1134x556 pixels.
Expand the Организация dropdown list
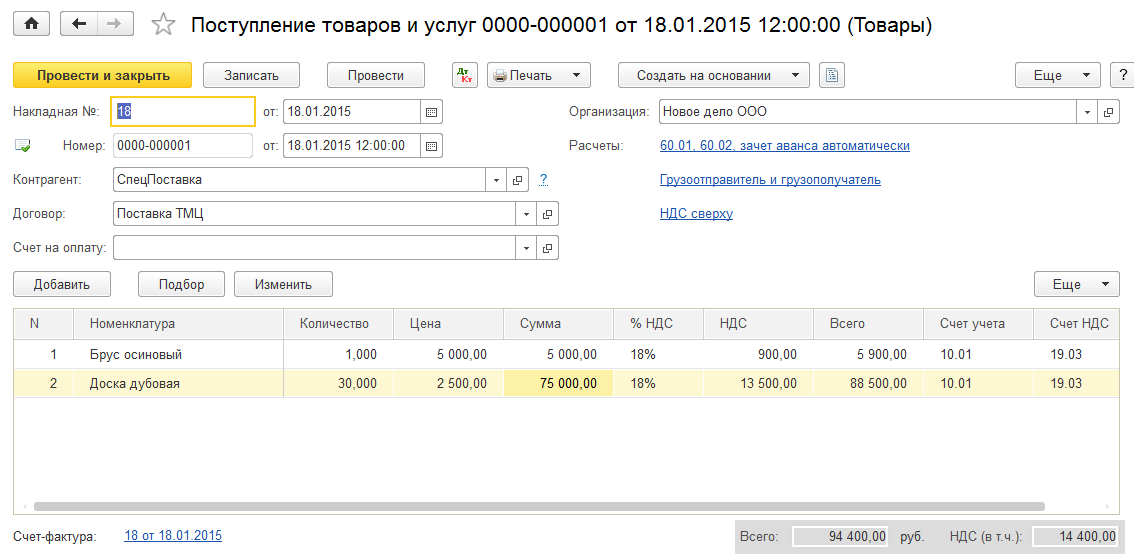[1088, 112]
